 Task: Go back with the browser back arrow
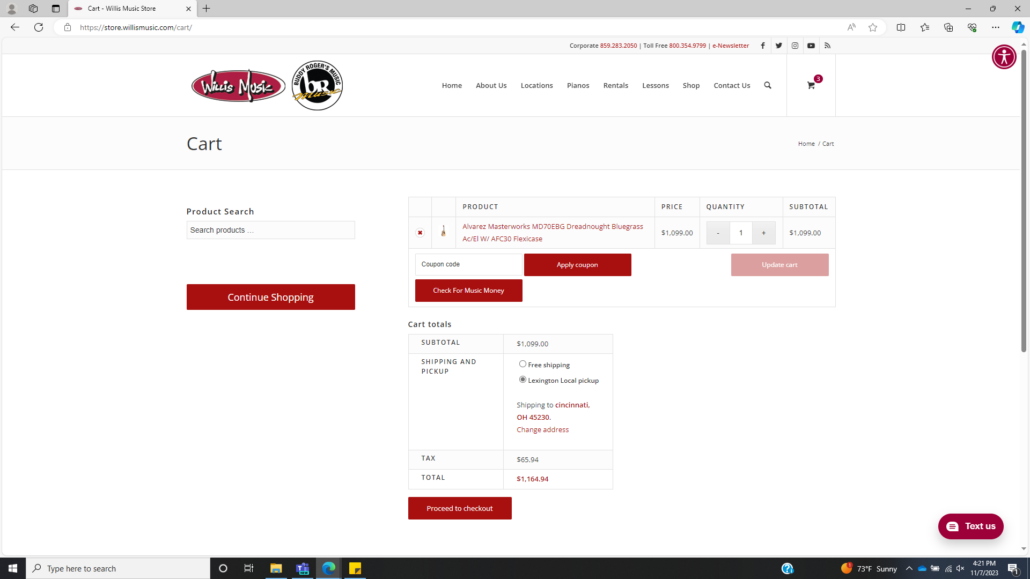tap(14, 28)
